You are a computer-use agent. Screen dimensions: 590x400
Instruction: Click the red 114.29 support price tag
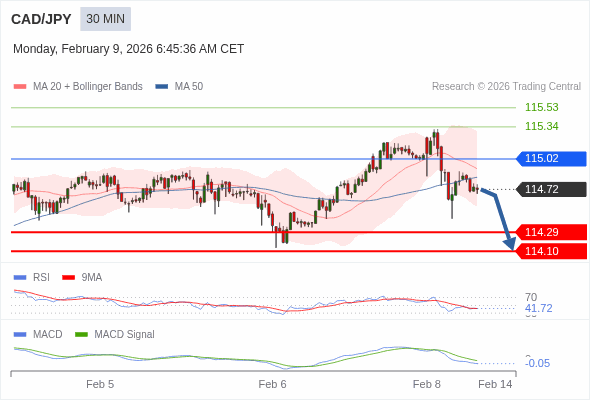[x=551, y=232]
